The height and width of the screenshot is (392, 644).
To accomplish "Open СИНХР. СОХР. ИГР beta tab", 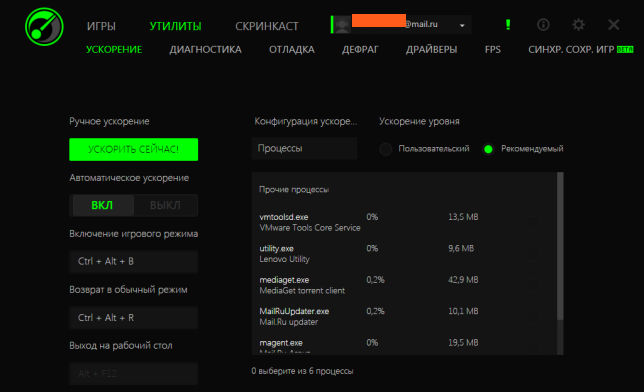I will [580, 50].
